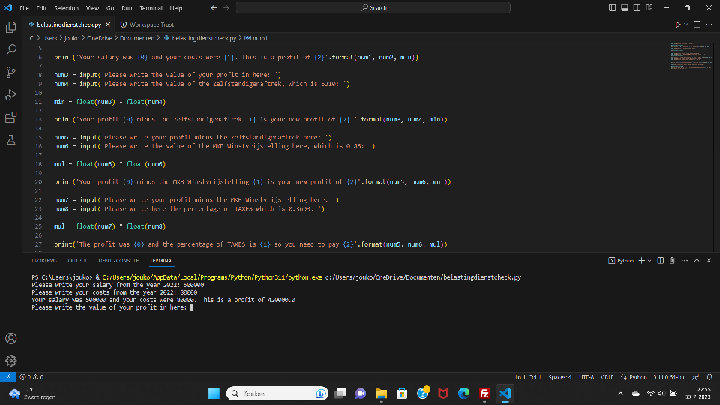Click the command center search box

click(375, 8)
